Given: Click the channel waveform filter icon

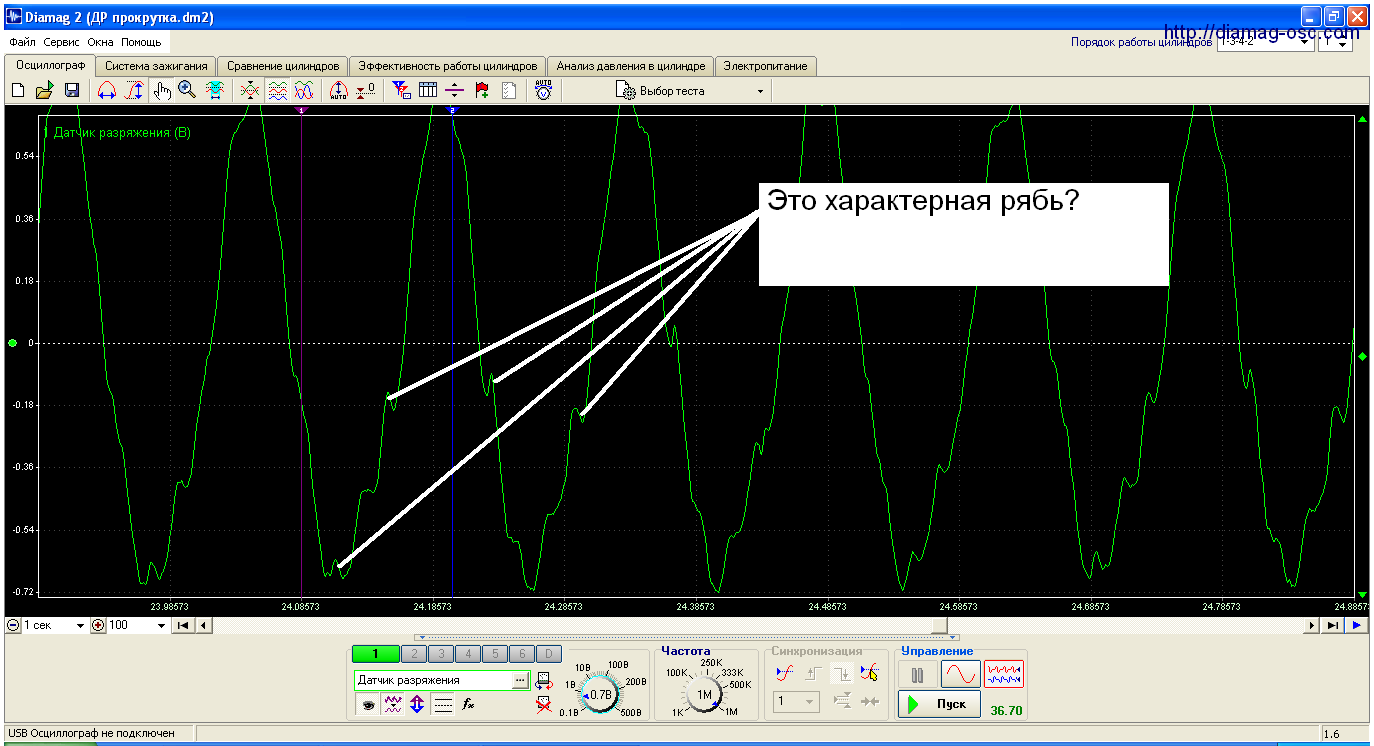Looking at the screenshot, I should [x=393, y=704].
